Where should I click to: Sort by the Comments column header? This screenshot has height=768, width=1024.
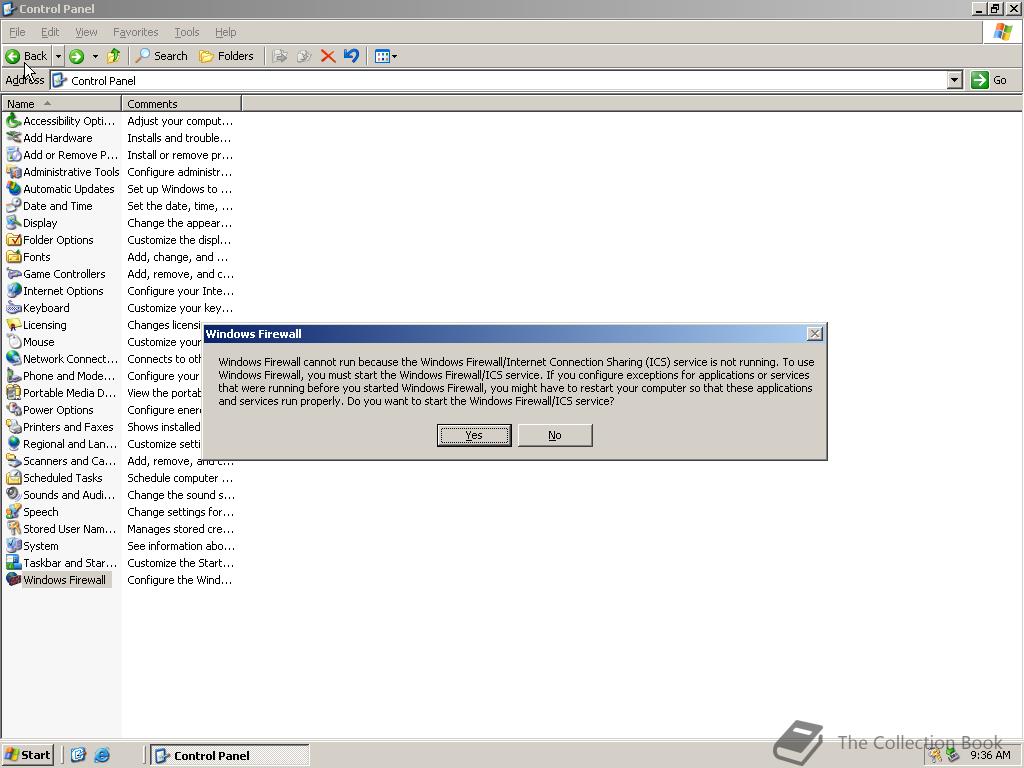point(182,104)
